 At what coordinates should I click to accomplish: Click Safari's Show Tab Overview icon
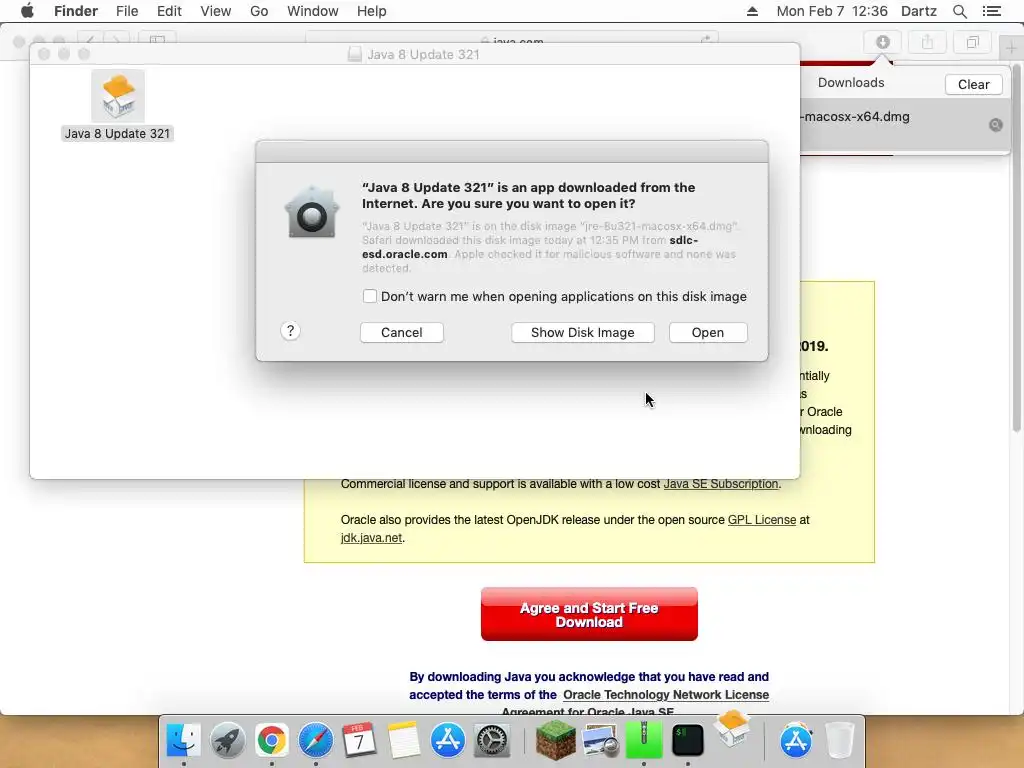(972, 42)
